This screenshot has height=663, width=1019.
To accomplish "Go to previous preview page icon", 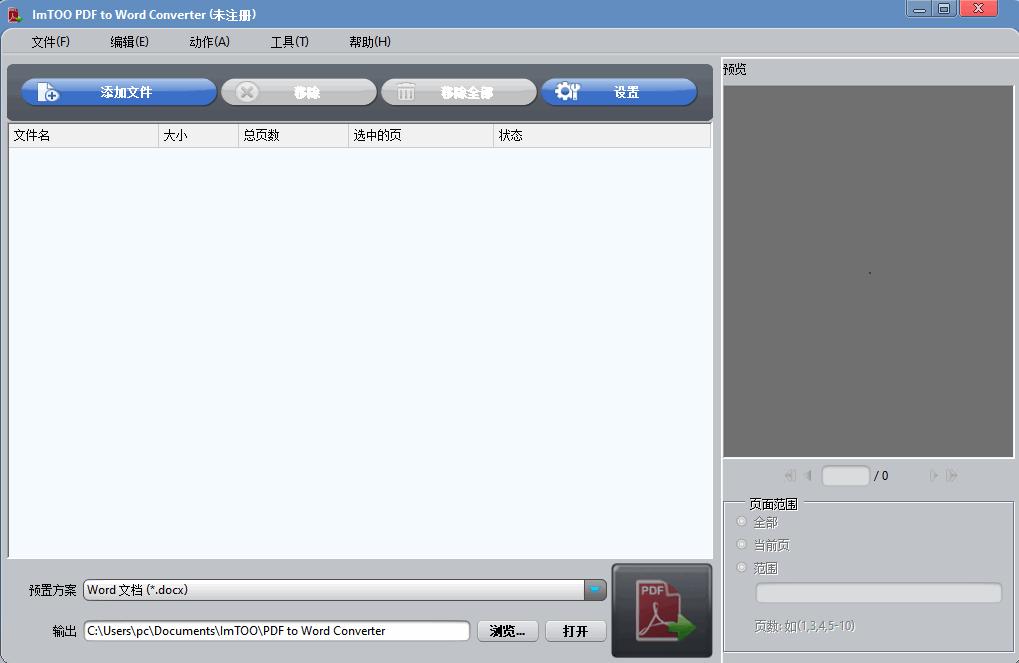I will pos(808,476).
